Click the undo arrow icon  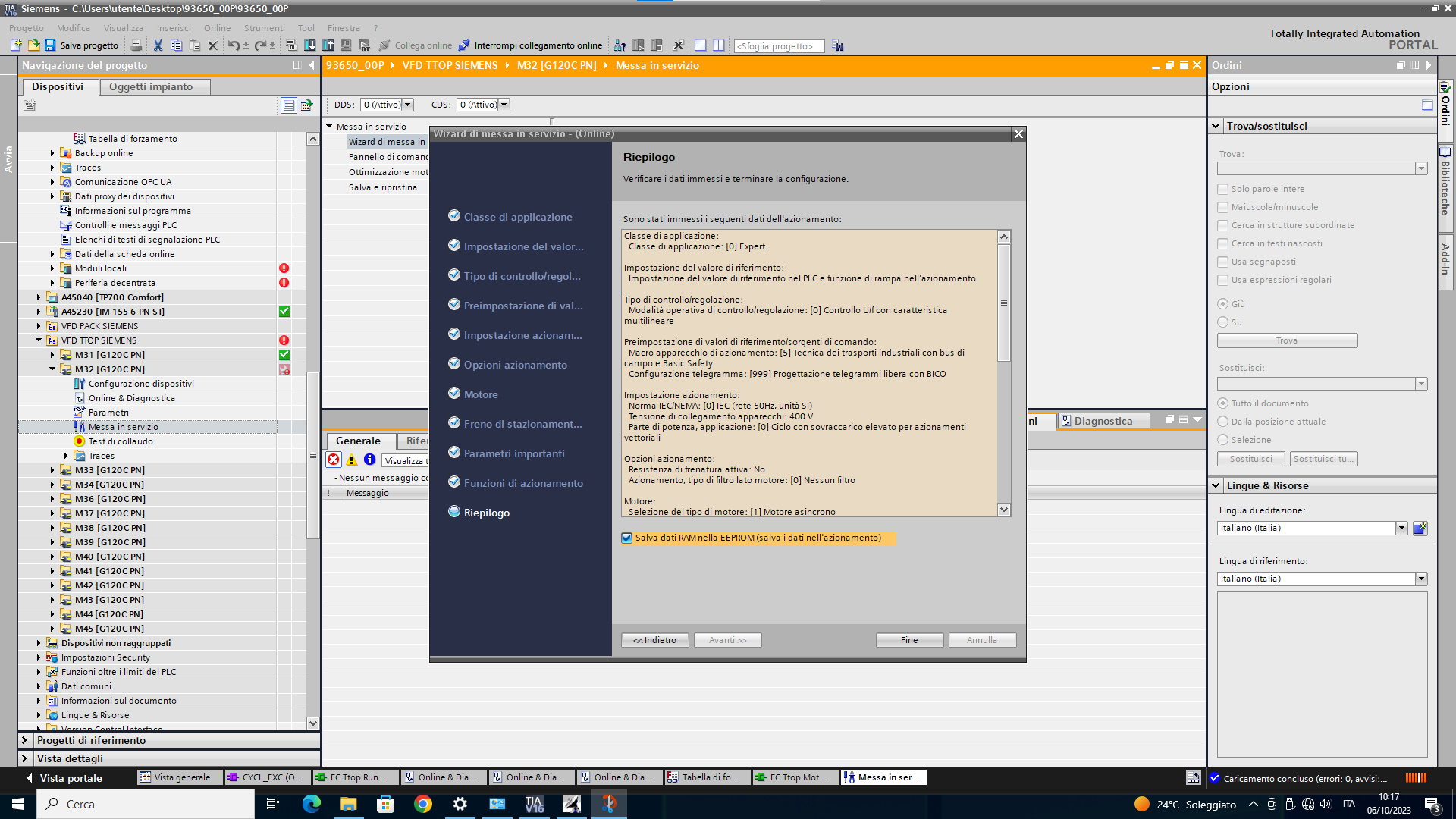[x=233, y=45]
